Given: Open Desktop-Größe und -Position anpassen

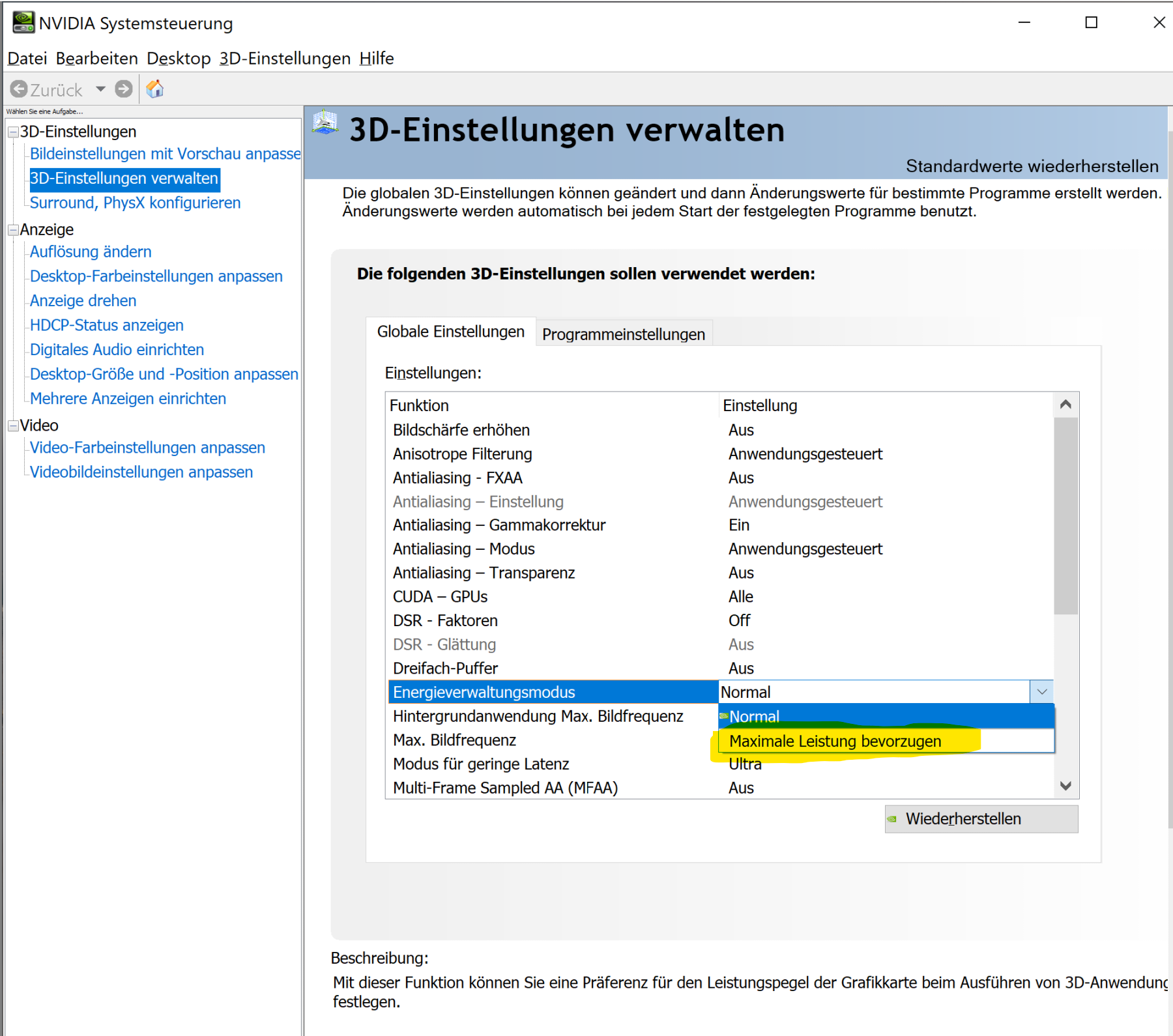Looking at the screenshot, I should point(164,374).
